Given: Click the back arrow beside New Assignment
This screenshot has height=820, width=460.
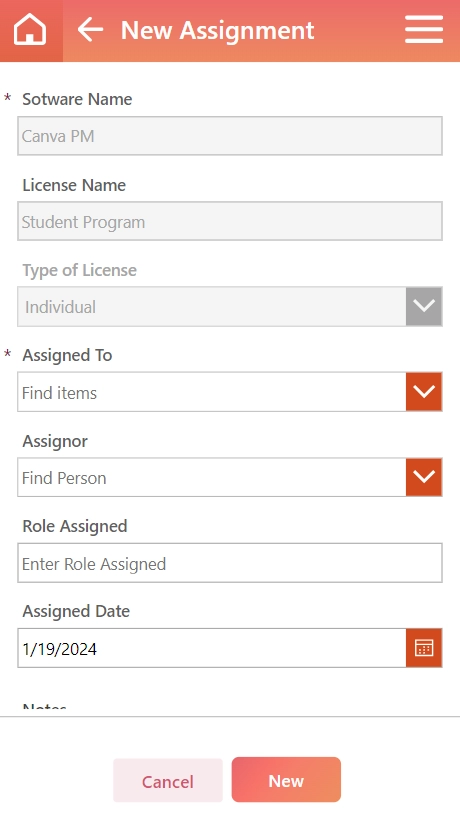Looking at the screenshot, I should pos(90,30).
